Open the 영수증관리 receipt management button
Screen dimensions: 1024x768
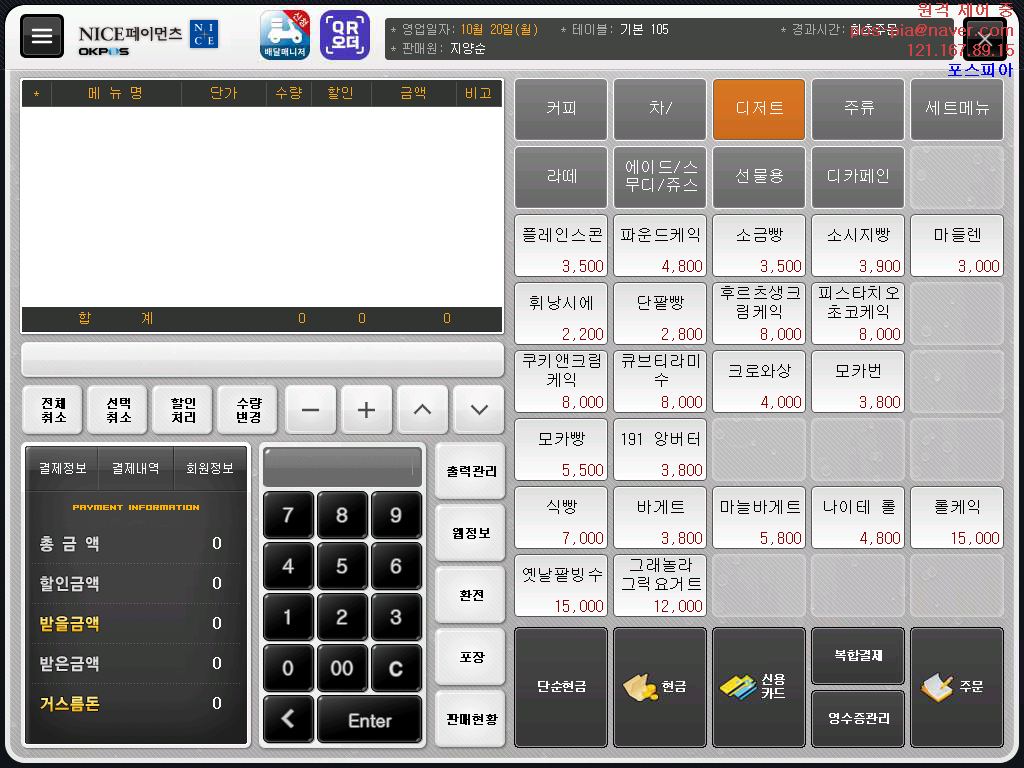pos(858,718)
